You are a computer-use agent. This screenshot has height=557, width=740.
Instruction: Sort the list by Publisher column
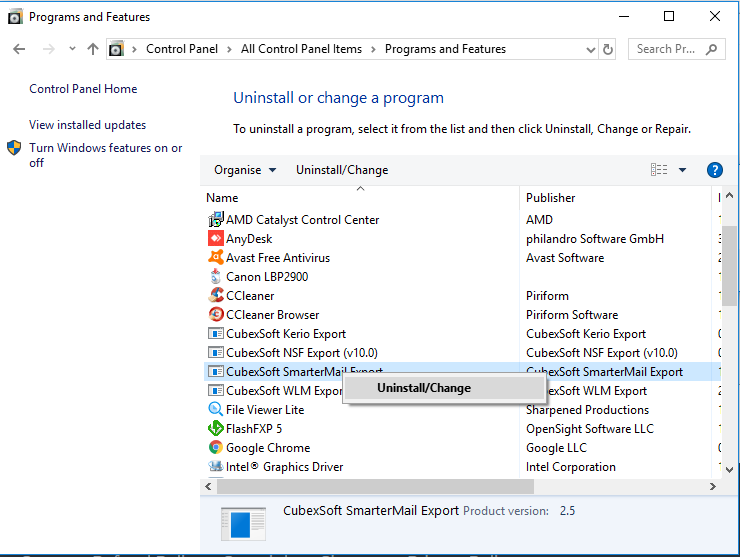pyautogui.click(x=616, y=198)
